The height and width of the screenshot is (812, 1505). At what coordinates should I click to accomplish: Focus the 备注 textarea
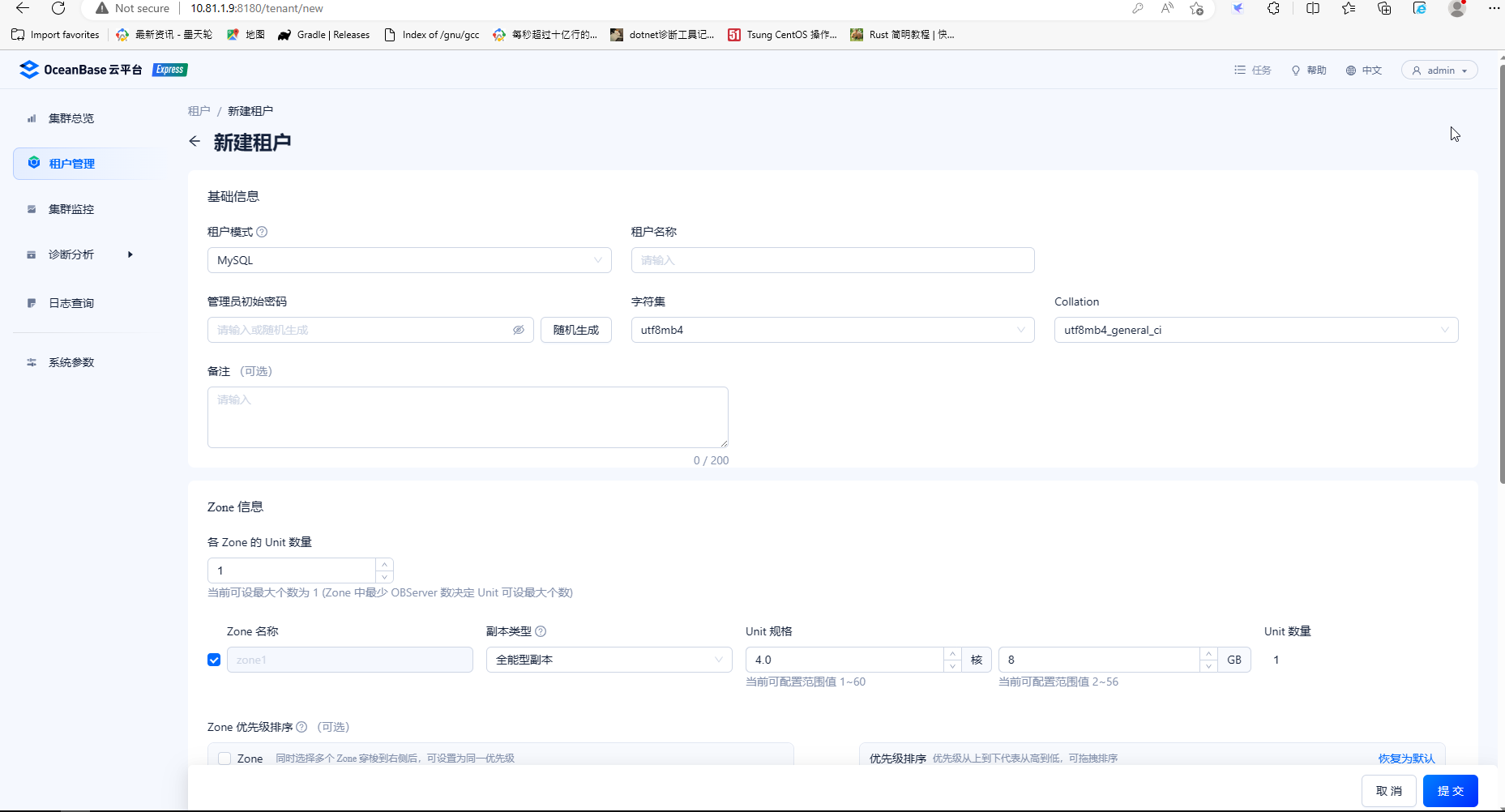coord(468,417)
